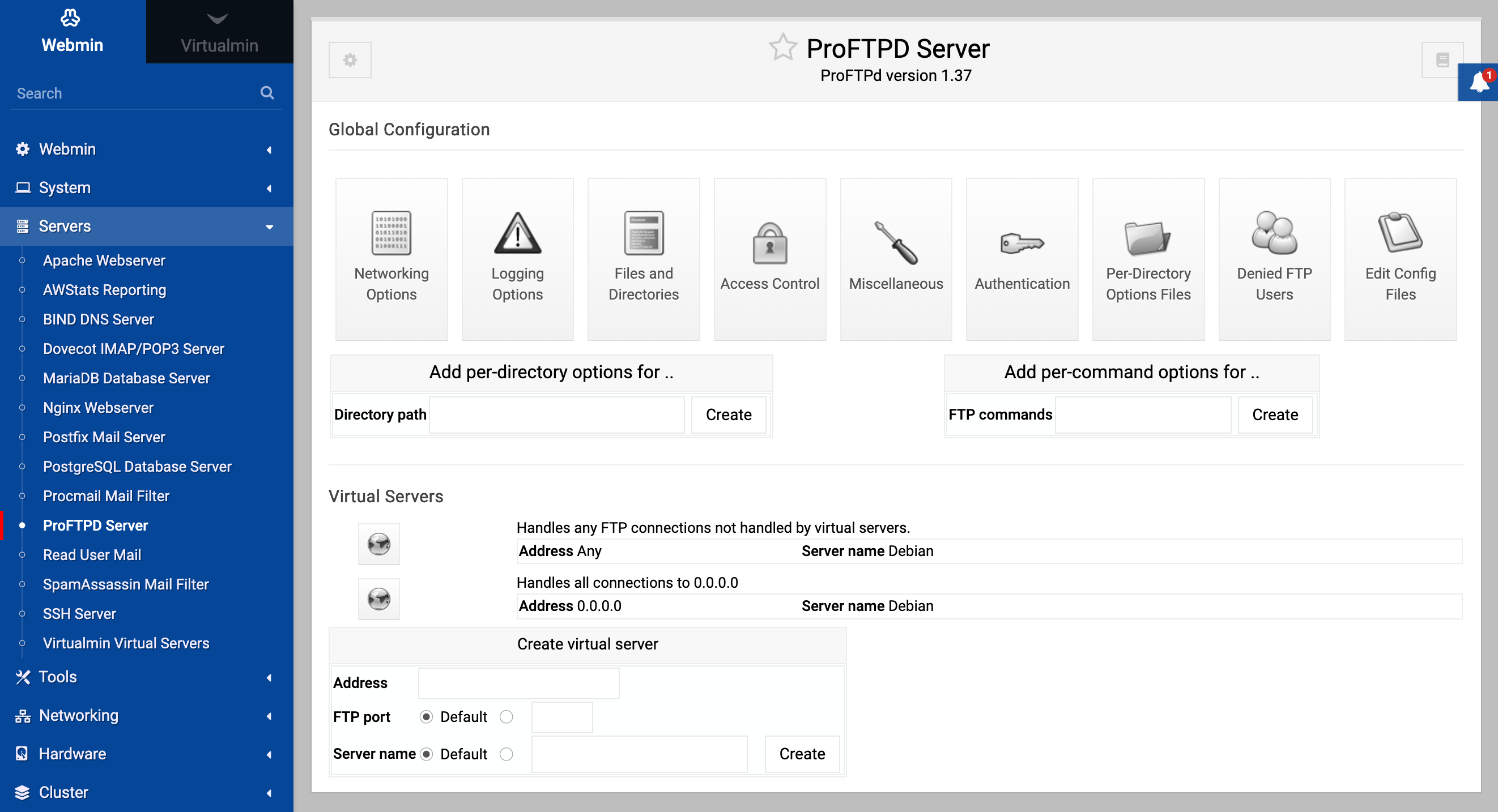1498x812 pixels.
Task: Click the module configuration gear icon
Action: pyautogui.click(x=350, y=60)
